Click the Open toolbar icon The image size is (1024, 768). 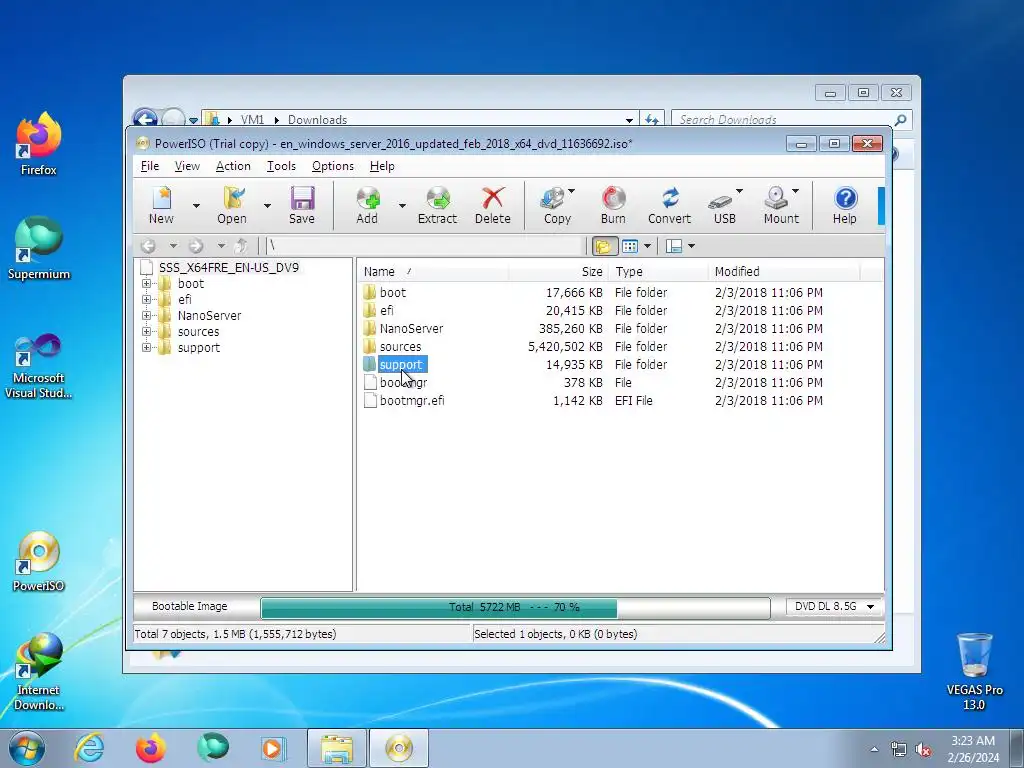pos(232,205)
